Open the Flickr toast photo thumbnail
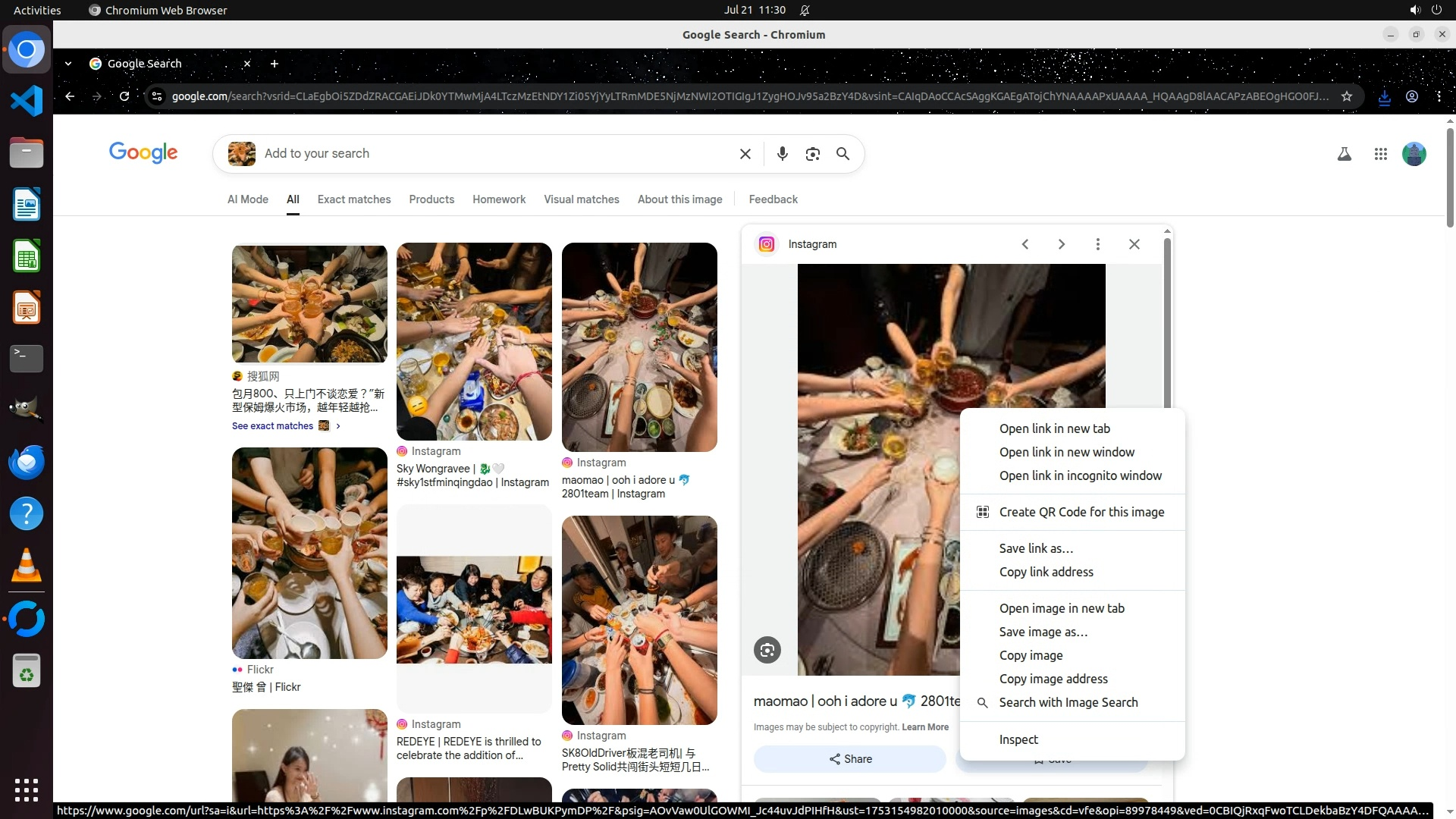This screenshot has width=1456, height=819. (309, 553)
